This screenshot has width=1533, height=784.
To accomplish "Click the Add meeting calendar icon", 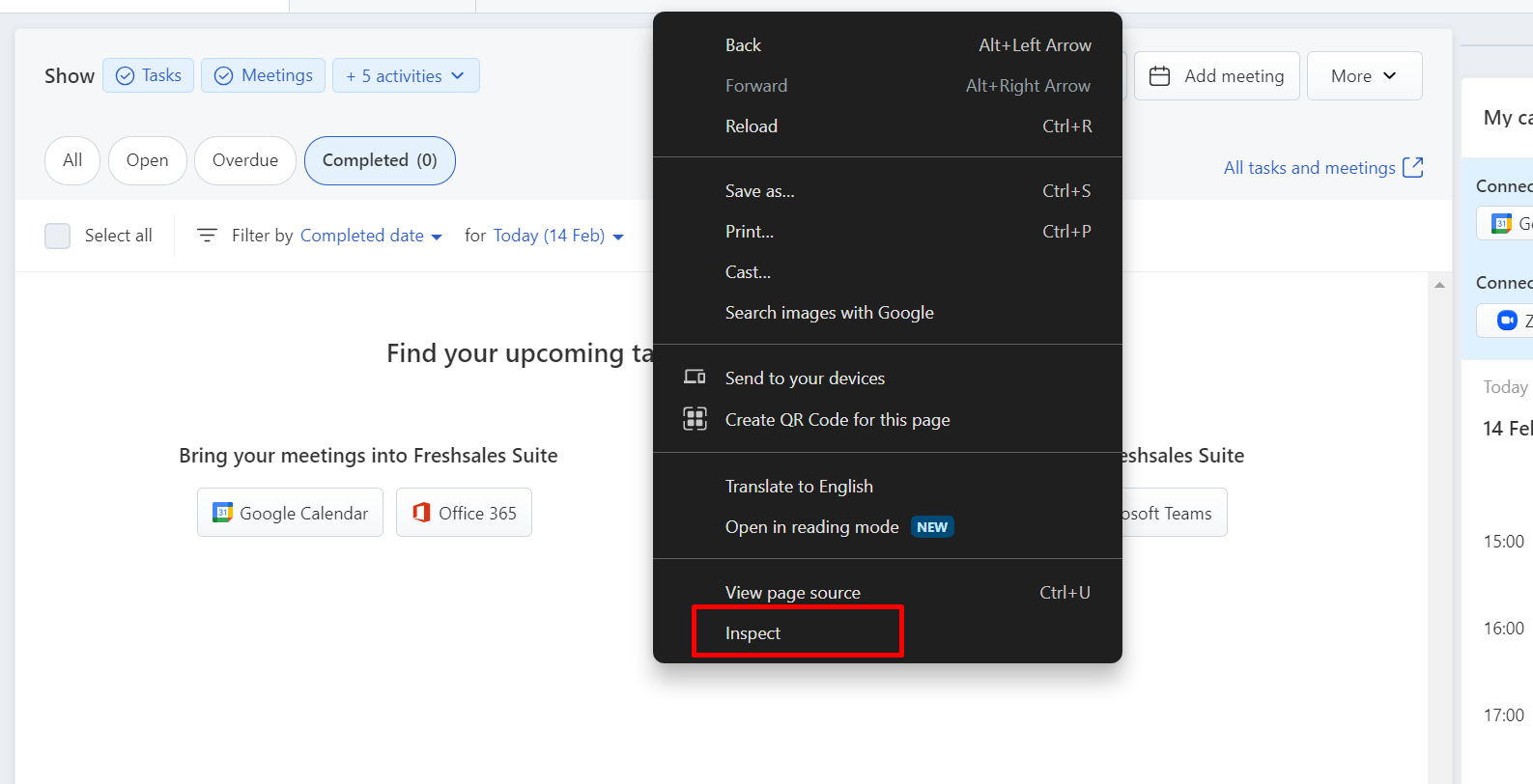I will tap(1160, 76).
